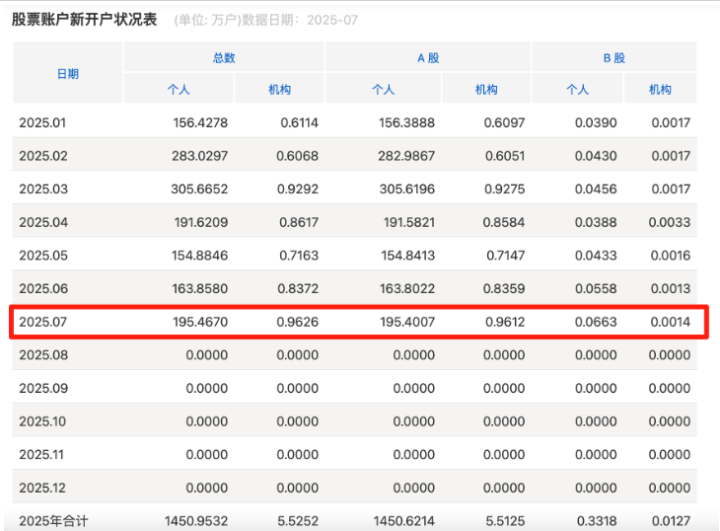
Task: Click the value 0.7163
Action: point(298,255)
